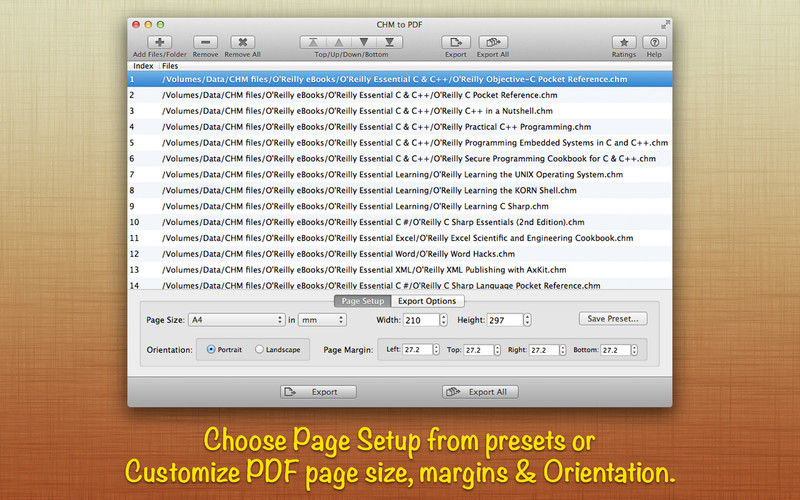Screen dimensions: 800x500
Task: Select row Learning the UNIX Operating System.chm
Action: [399, 174]
